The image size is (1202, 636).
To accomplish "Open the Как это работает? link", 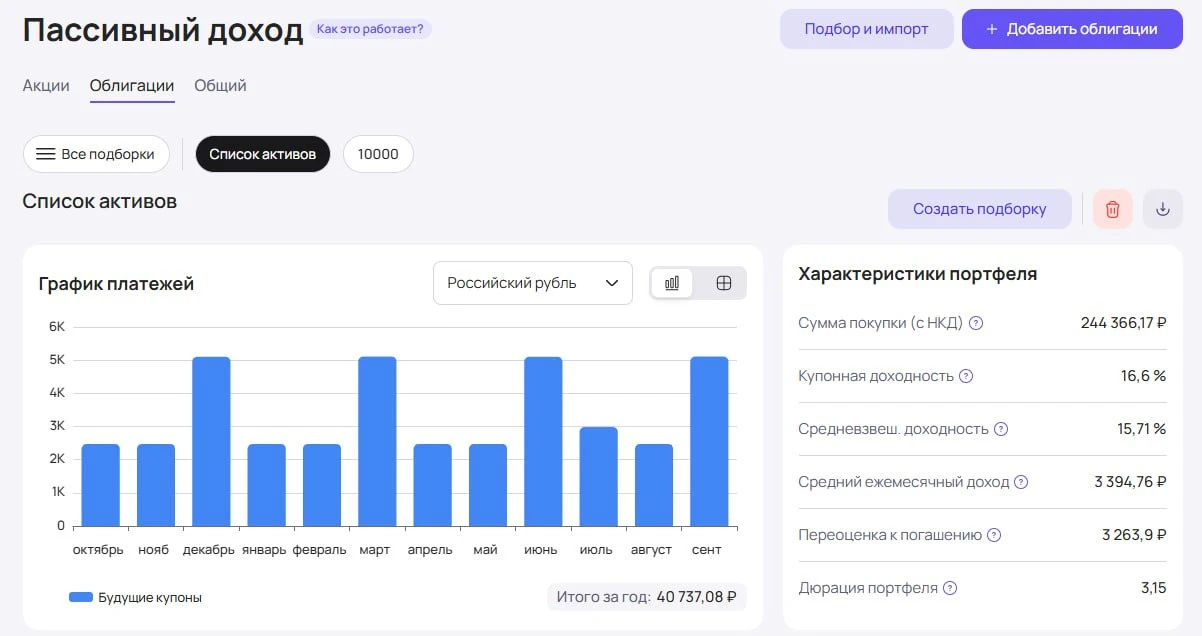I will click(x=370, y=29).
